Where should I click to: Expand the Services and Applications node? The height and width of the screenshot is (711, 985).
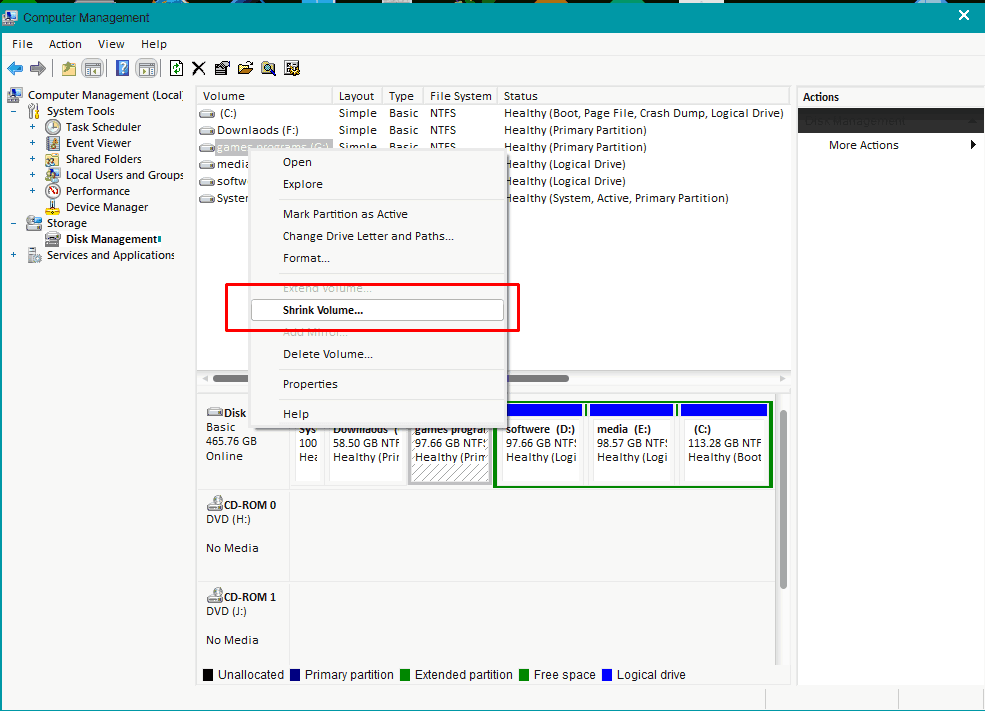(x=13, y=255)
